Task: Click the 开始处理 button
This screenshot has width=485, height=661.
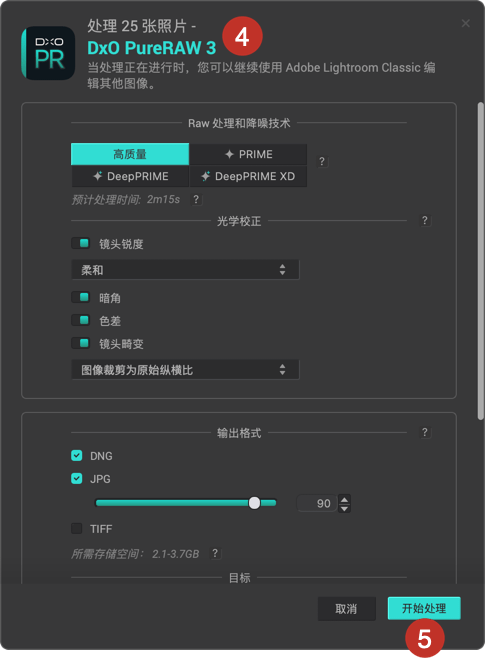Action: (x=424, y=608)
